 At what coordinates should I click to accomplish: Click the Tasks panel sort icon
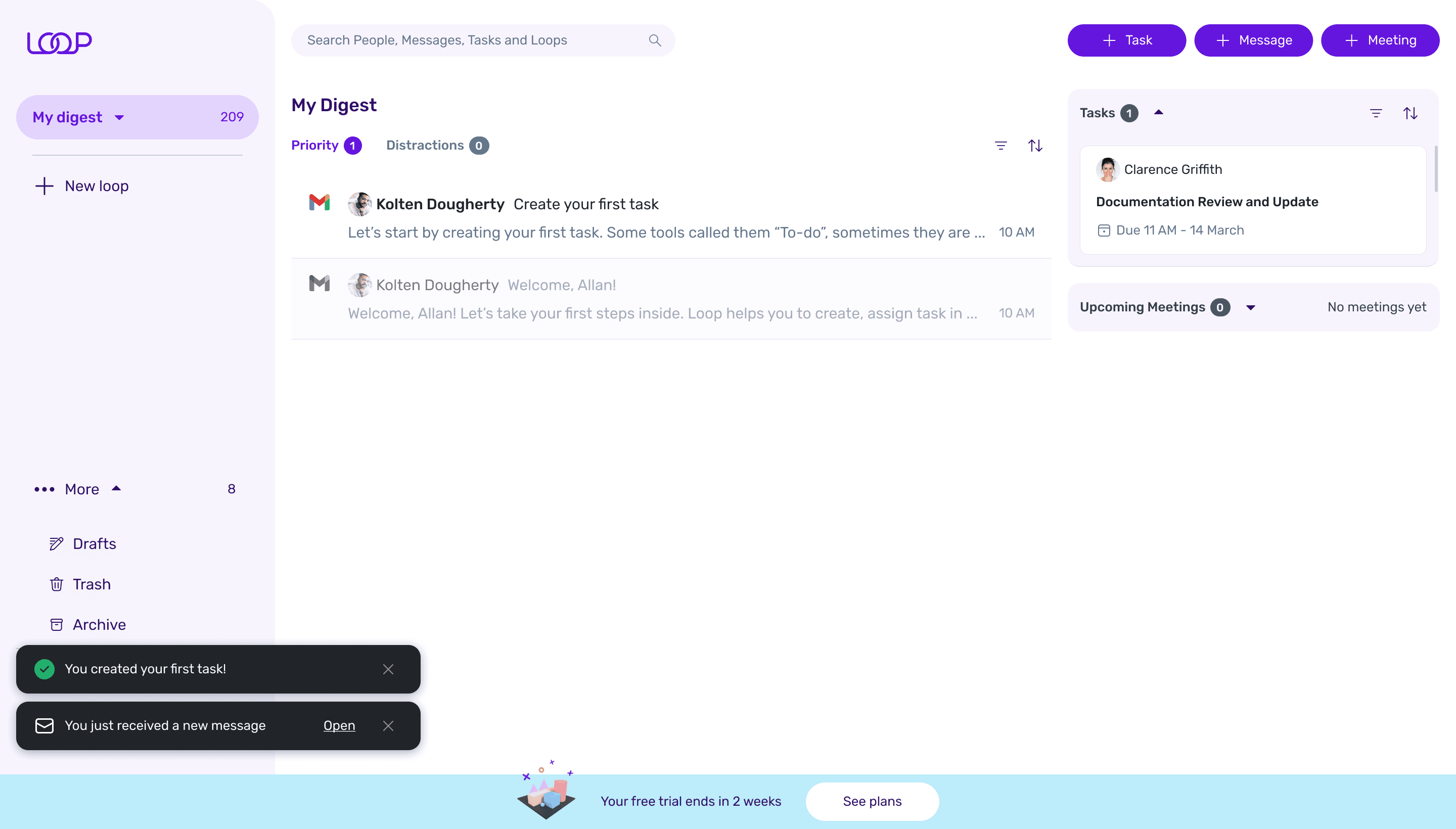coord(1410,113)
